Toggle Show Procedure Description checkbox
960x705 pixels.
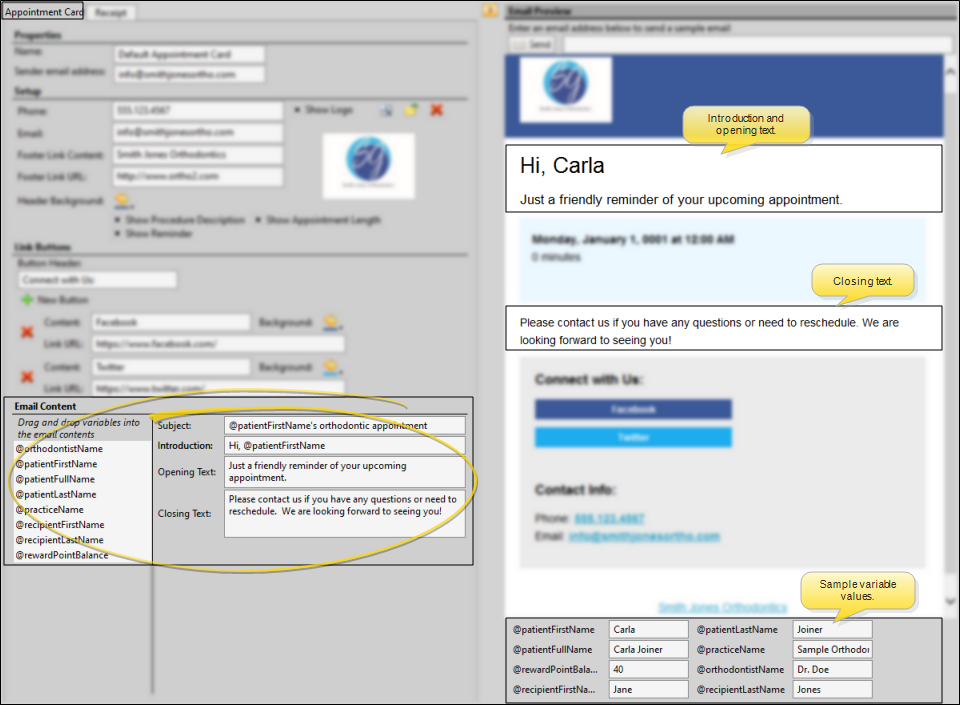tap(119, 220)
